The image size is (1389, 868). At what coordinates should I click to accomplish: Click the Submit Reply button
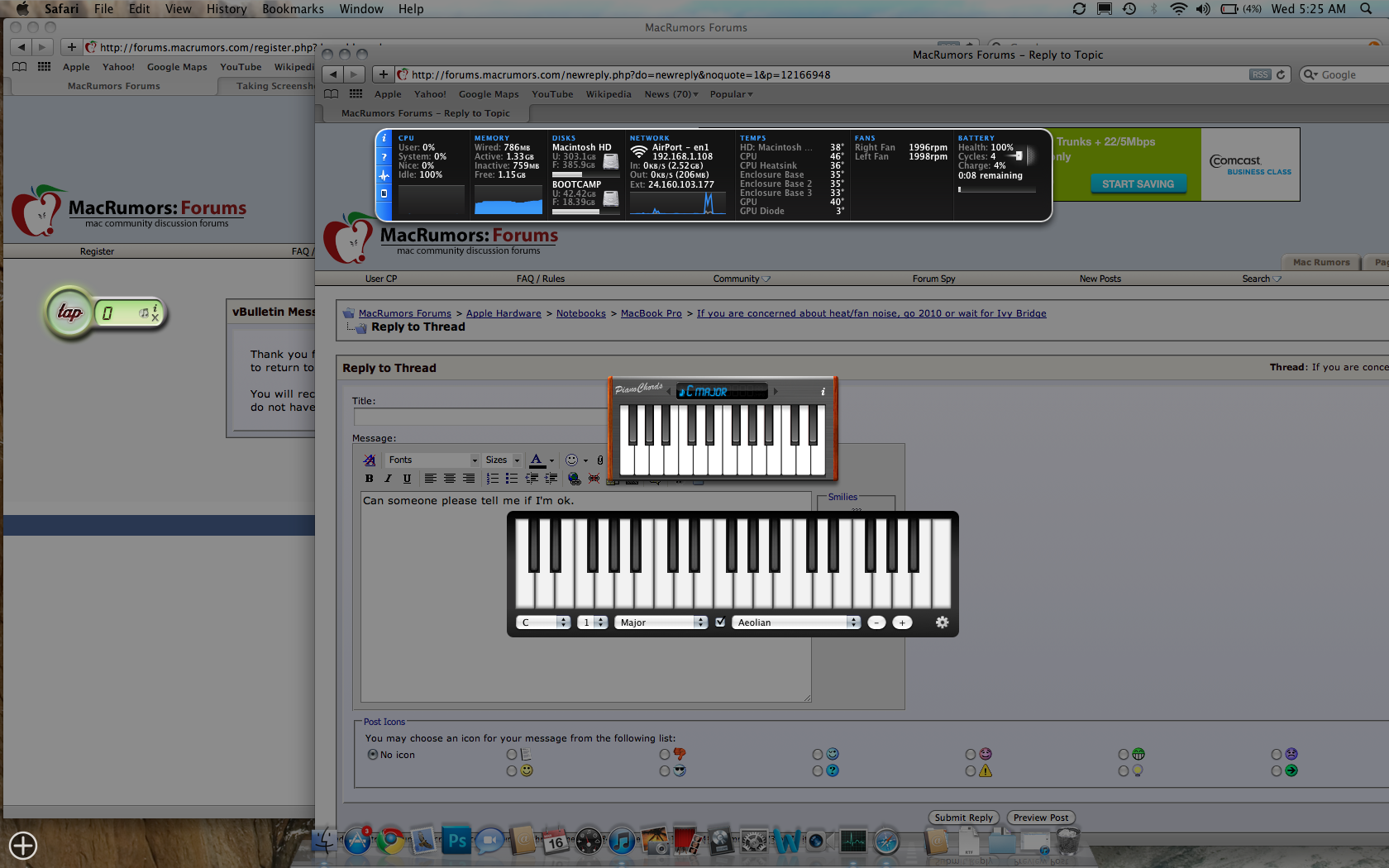point(963,818)
